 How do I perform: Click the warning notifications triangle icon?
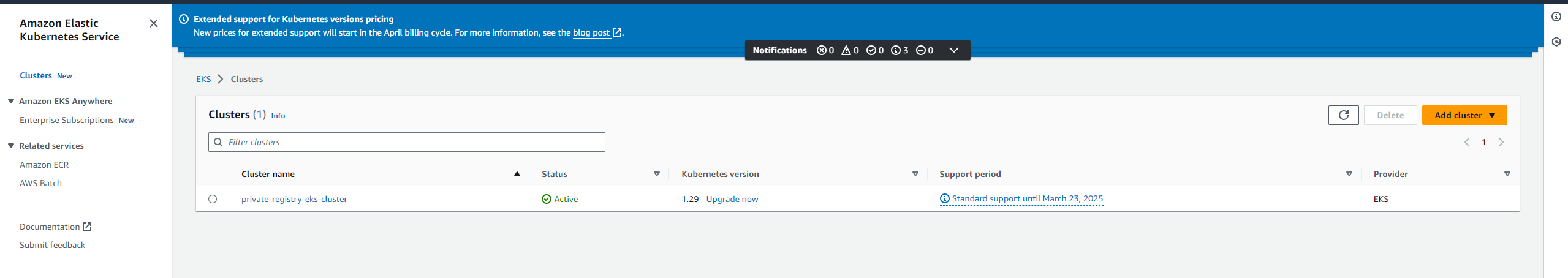coord(846,50)
